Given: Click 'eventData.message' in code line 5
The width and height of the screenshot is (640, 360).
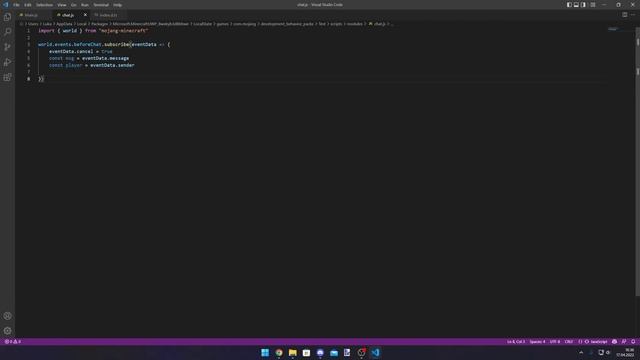Looking at the screenshot, I should click(105, 58).
